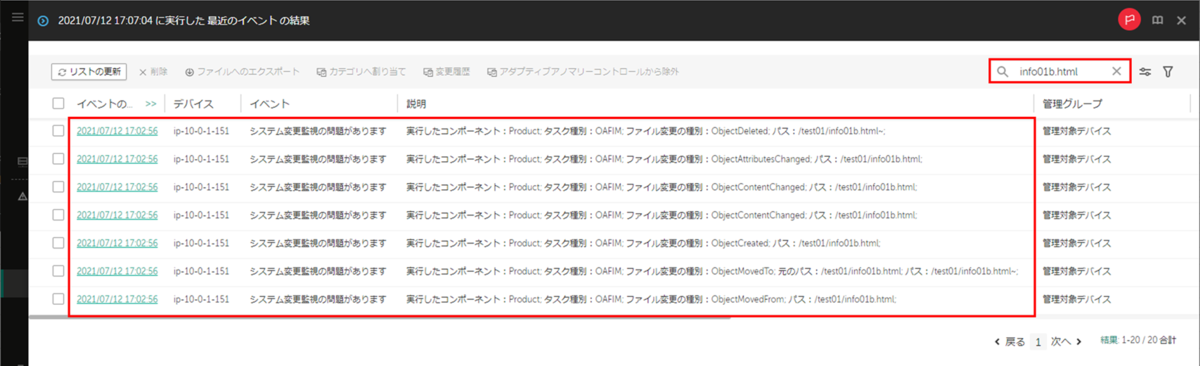
Task: Open 変更履歴 change history item
Action: pos(447,72)
